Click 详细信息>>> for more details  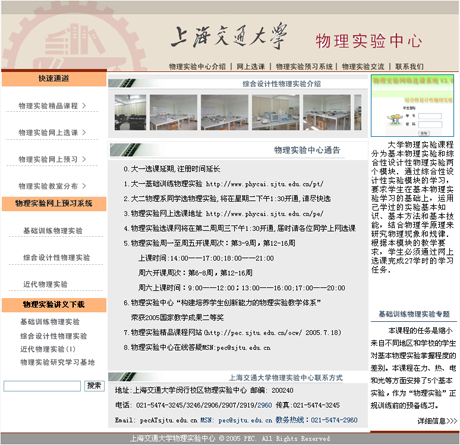[x=437, y=421]
